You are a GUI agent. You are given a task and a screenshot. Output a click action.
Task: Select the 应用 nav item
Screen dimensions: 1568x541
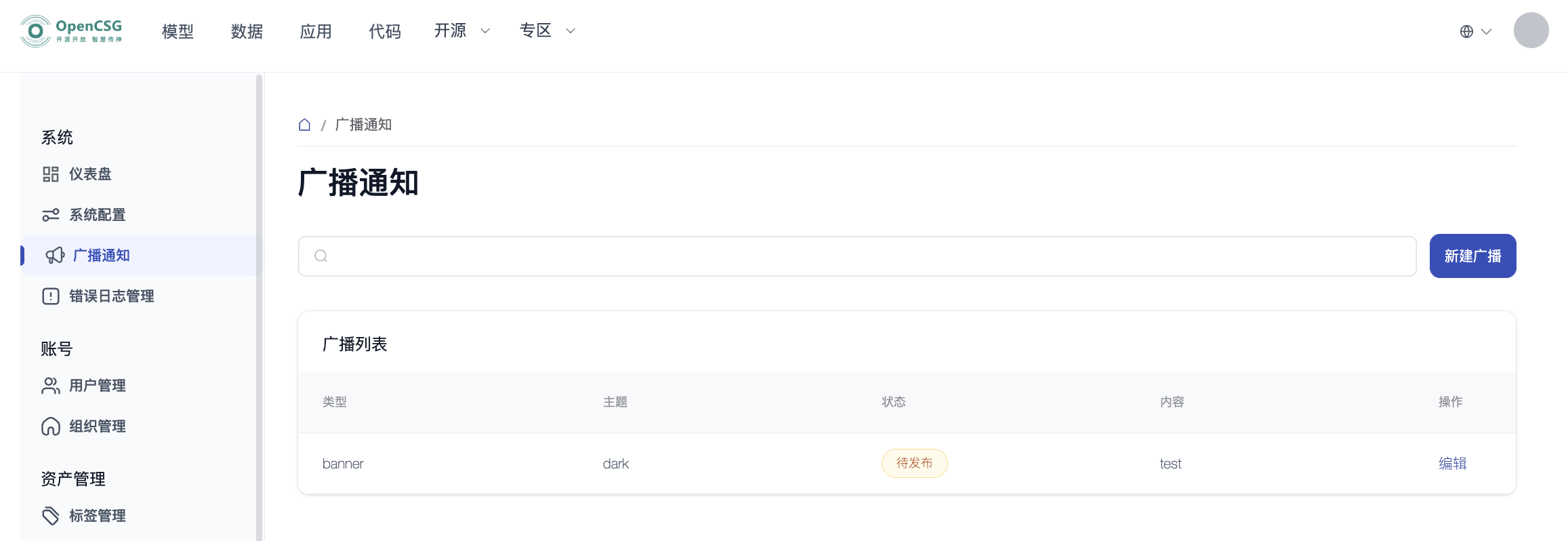(316, 31)
